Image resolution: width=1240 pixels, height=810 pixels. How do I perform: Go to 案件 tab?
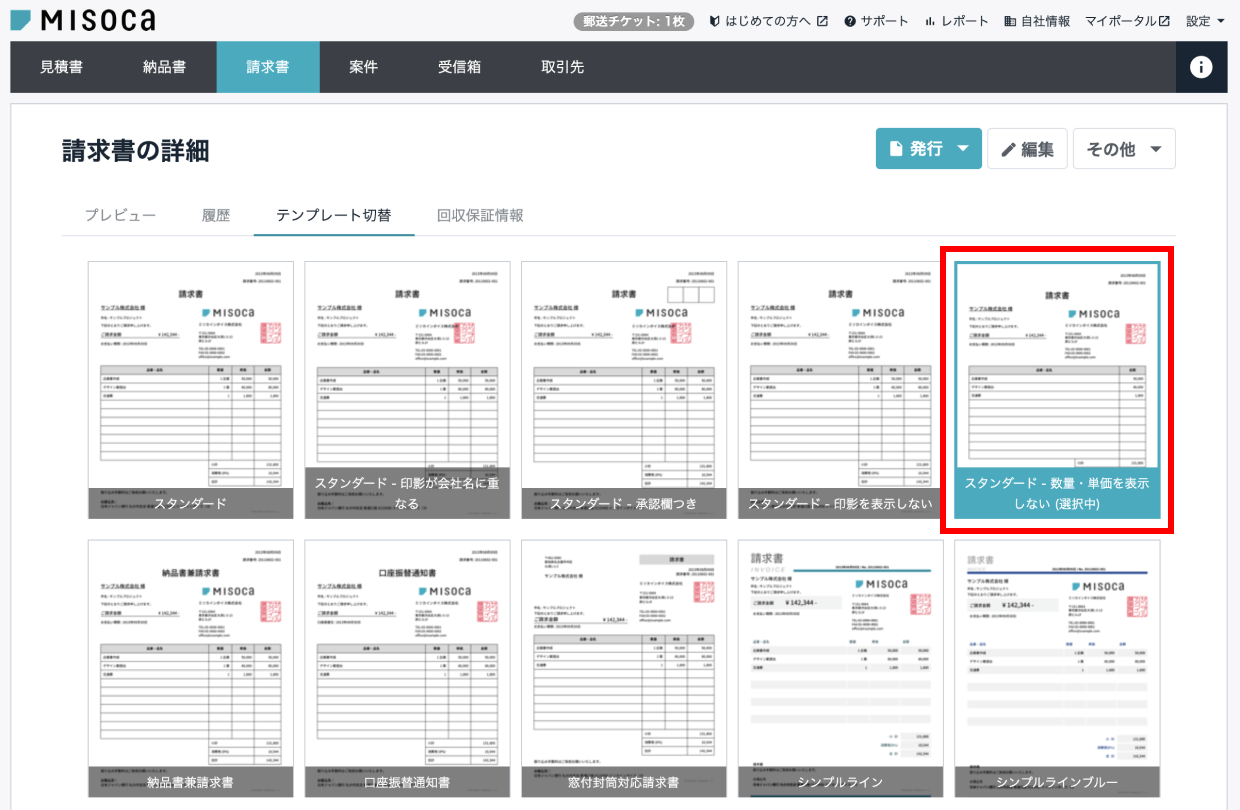click(x=364, y=67)
